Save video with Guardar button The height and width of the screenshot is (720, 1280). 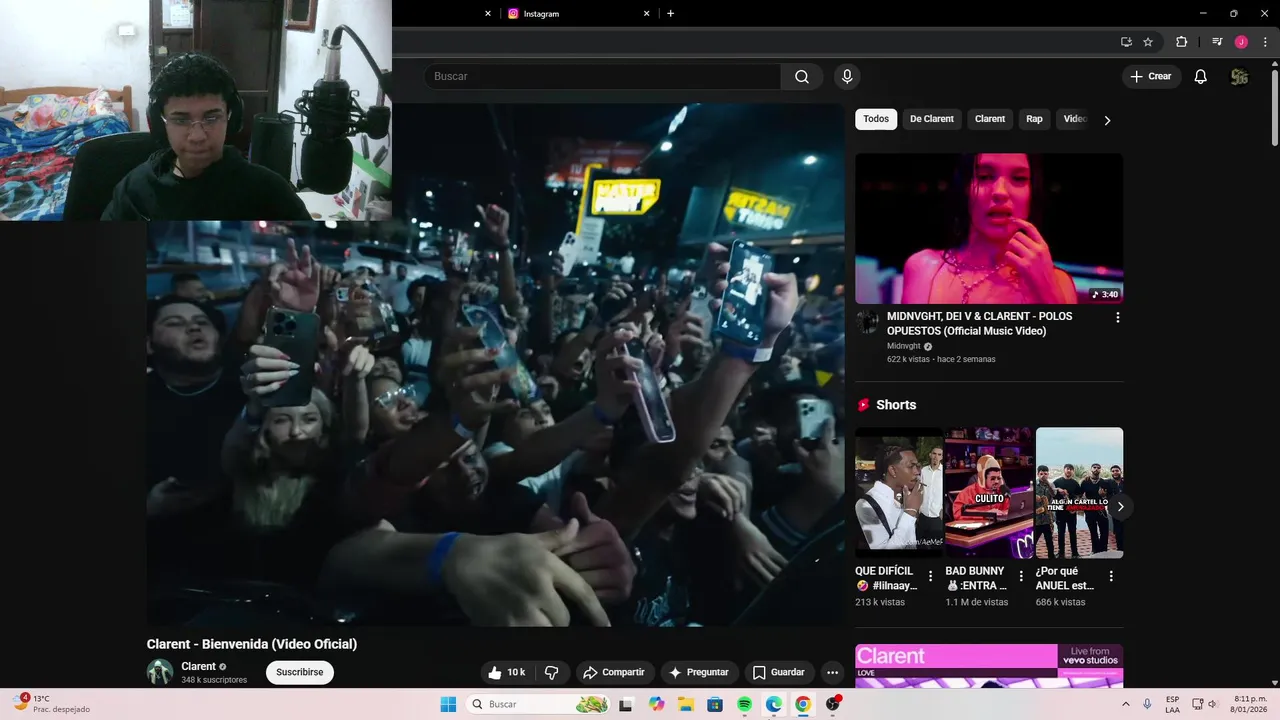(779, 673)
